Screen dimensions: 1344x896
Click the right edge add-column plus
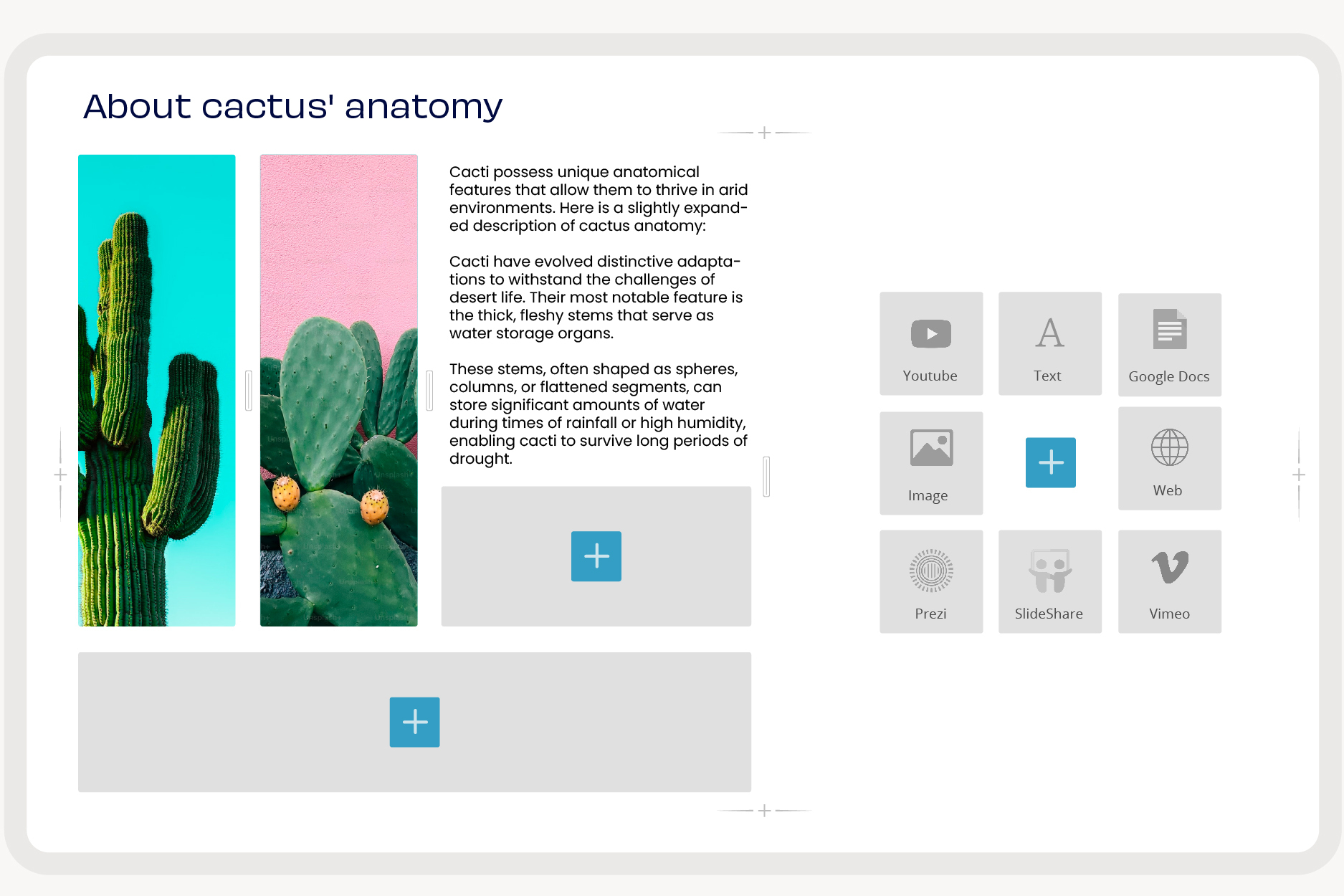[1298, 475]
